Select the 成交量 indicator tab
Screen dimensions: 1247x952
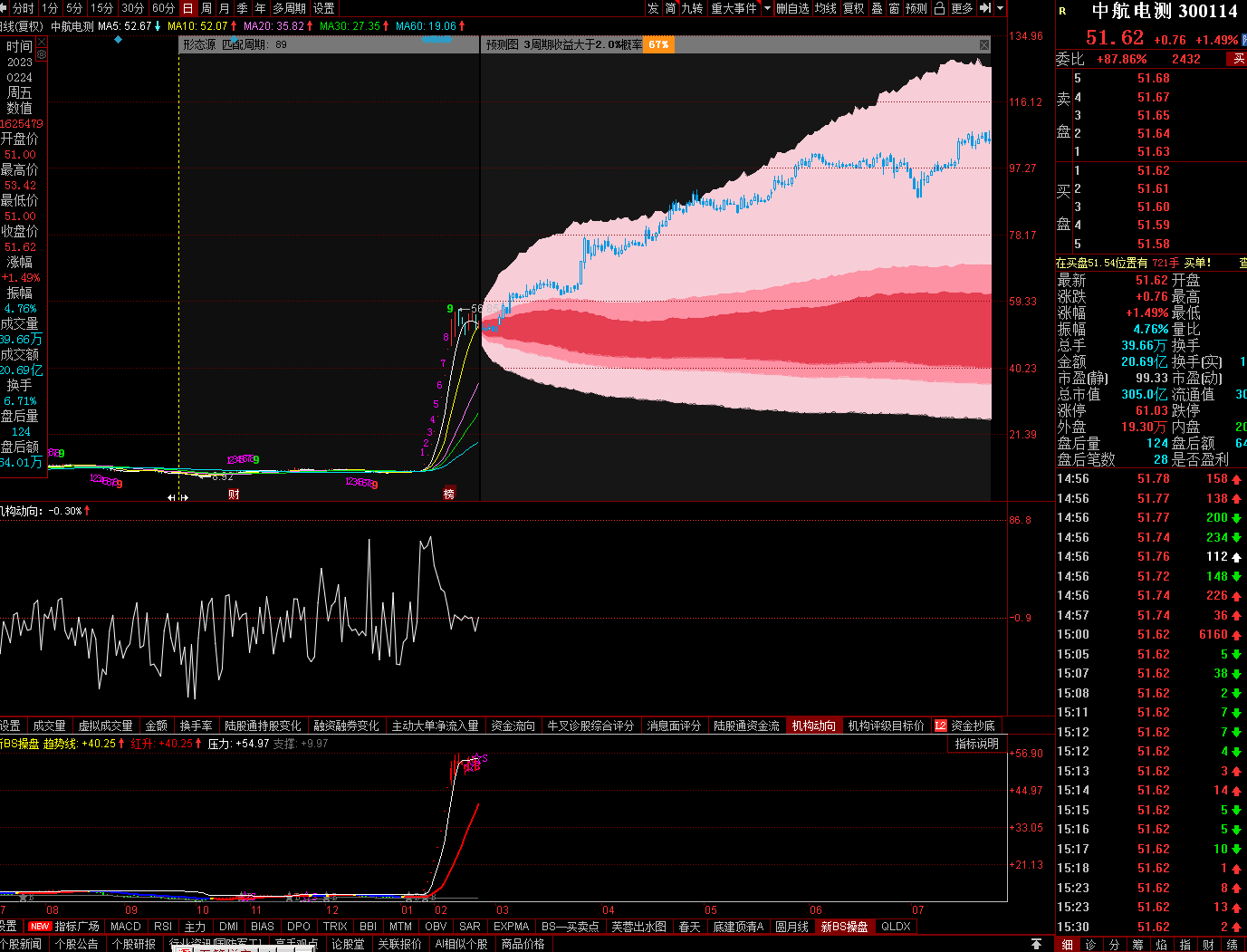point(49,726)
